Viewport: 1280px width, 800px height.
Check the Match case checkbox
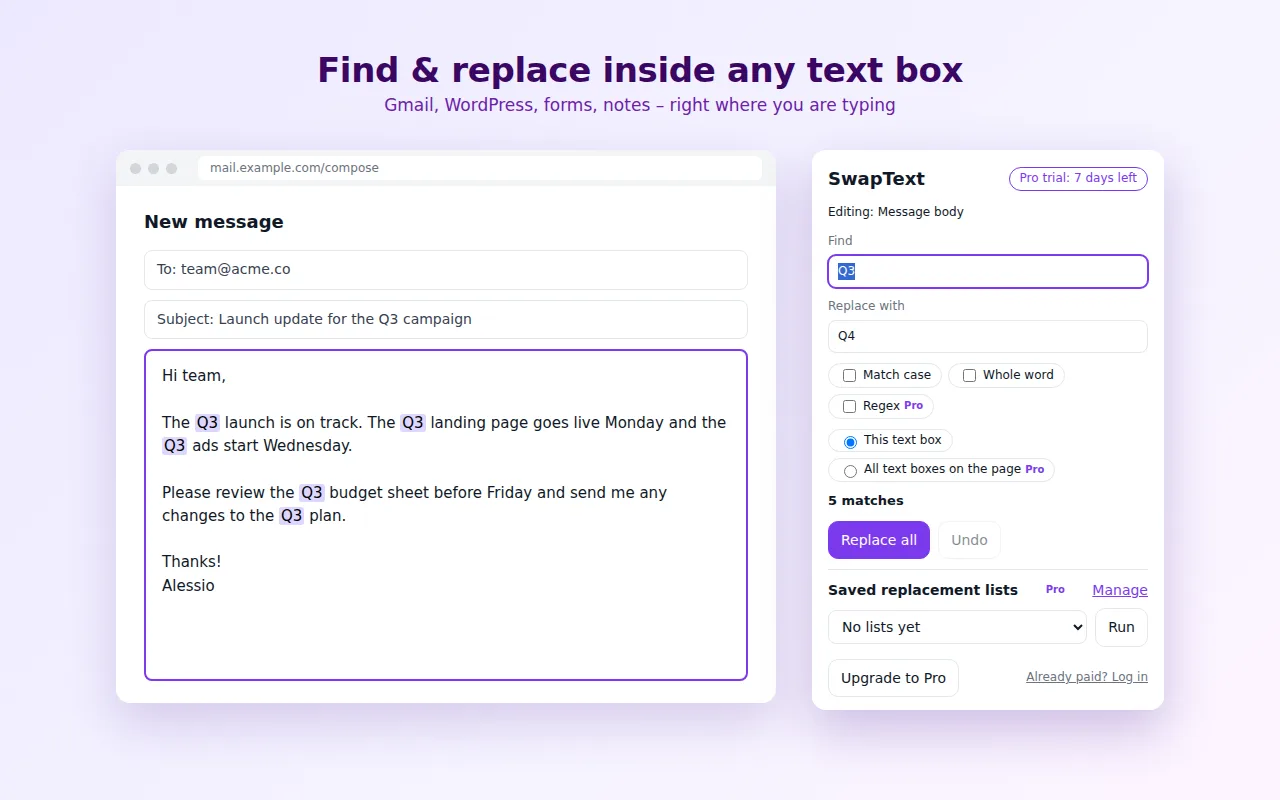(x=849, y=375)
